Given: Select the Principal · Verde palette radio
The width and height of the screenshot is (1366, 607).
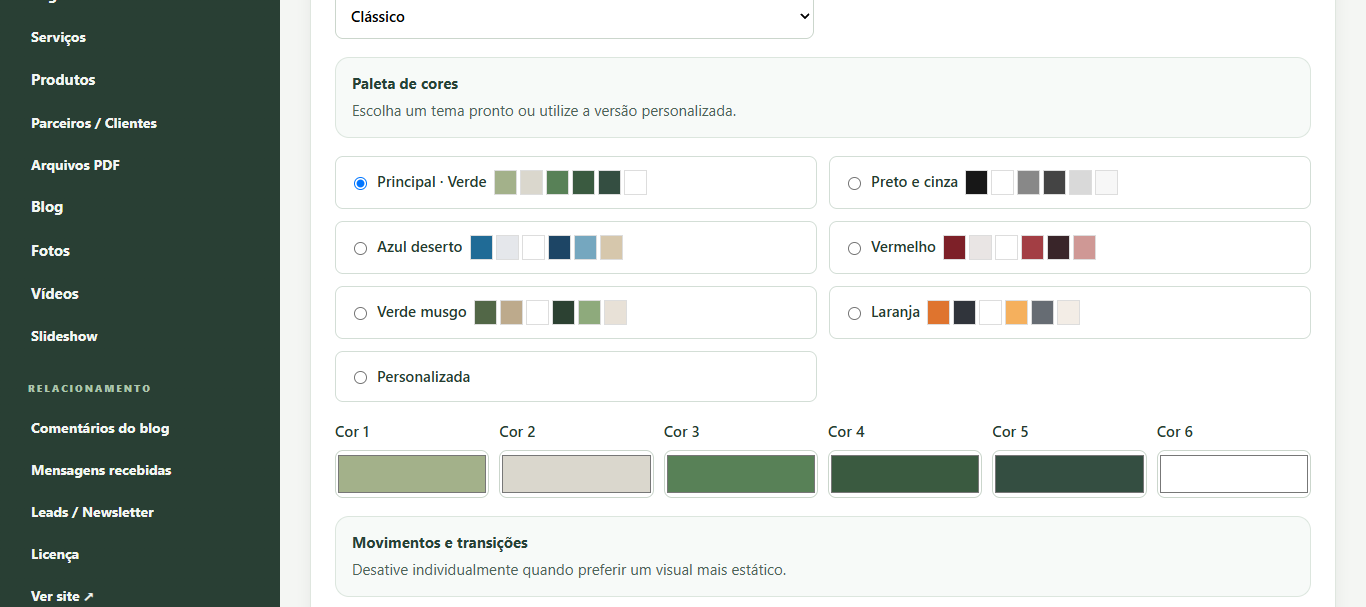Looking at the screenshot, I should pyautogui.click(x=360, y=183).
